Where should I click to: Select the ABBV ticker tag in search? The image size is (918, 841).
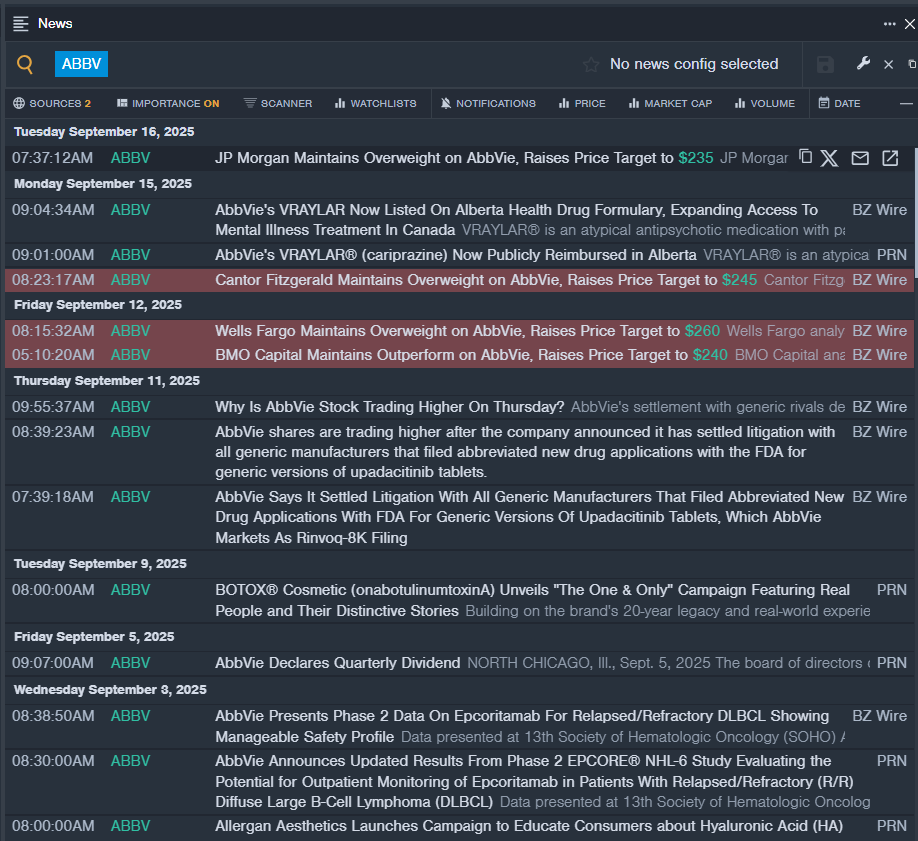point(81,64)
